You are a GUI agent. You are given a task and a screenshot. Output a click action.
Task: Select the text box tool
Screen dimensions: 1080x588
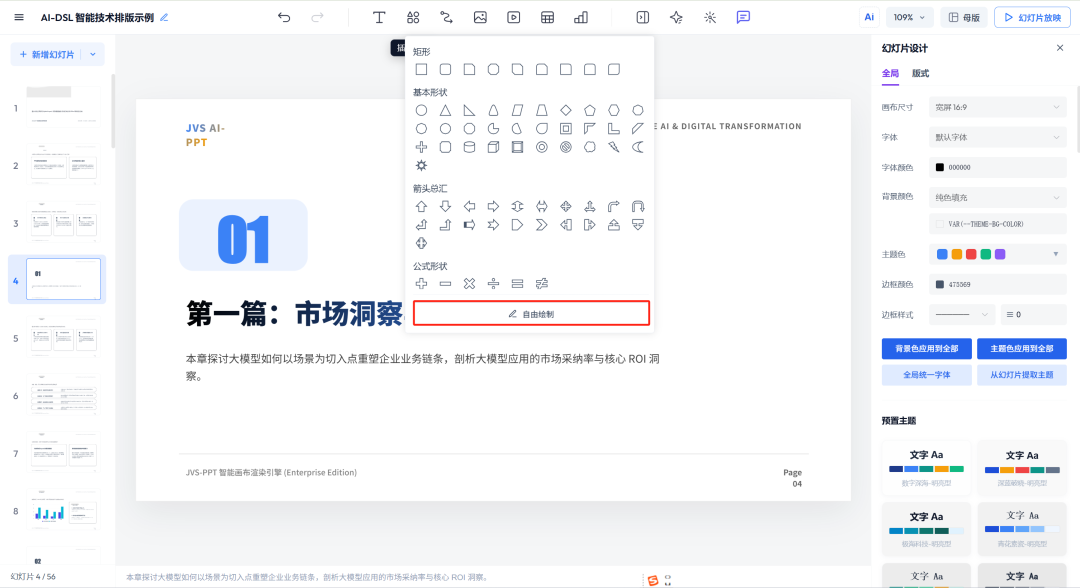(x=379, y=17)
